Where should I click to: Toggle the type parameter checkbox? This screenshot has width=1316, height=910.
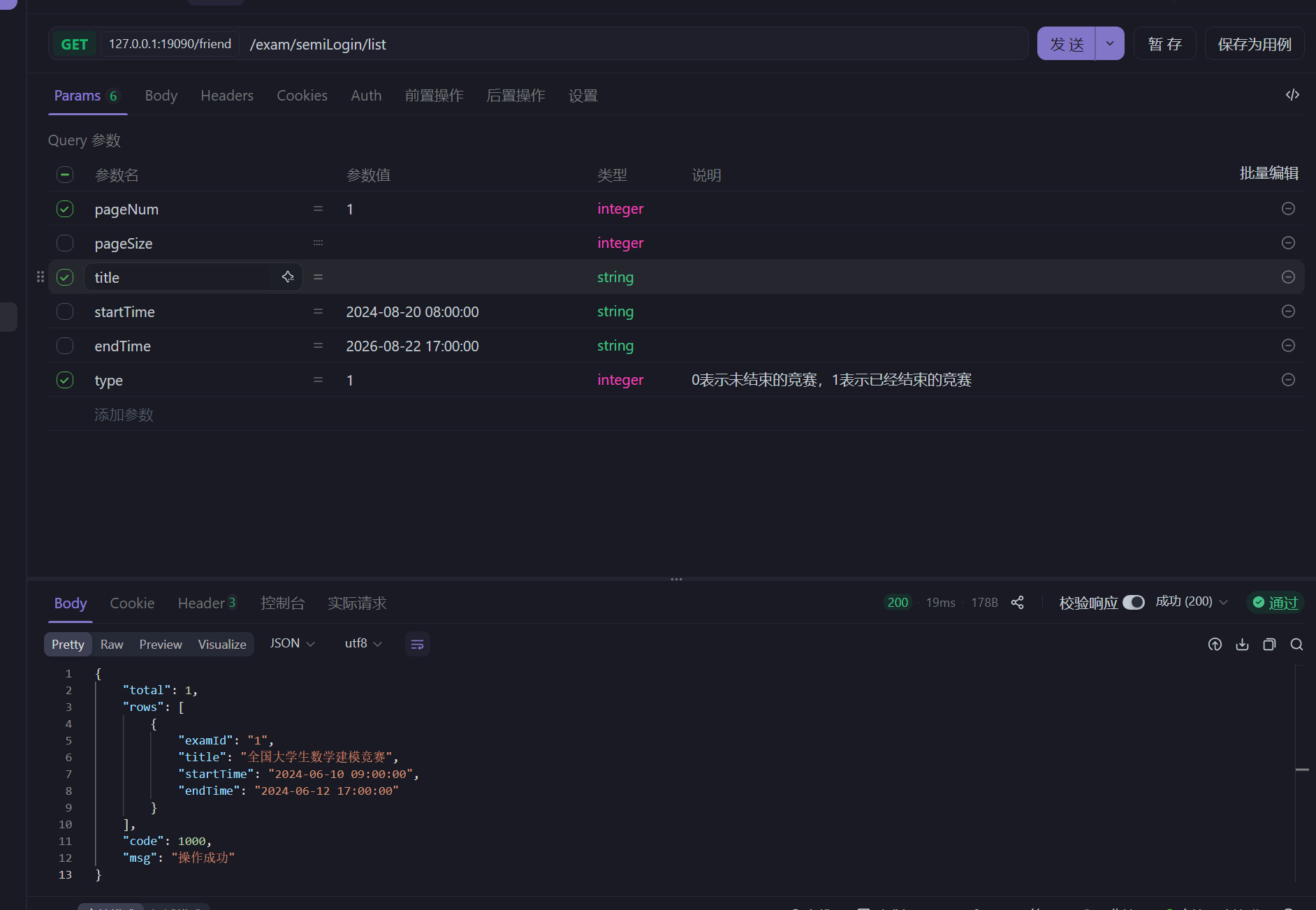pos(65,380)
